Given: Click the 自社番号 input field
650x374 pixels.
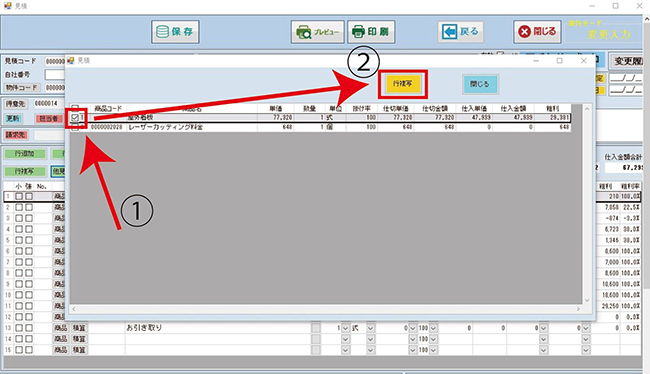Looking at the screenshot, I should tap(55, 75).
